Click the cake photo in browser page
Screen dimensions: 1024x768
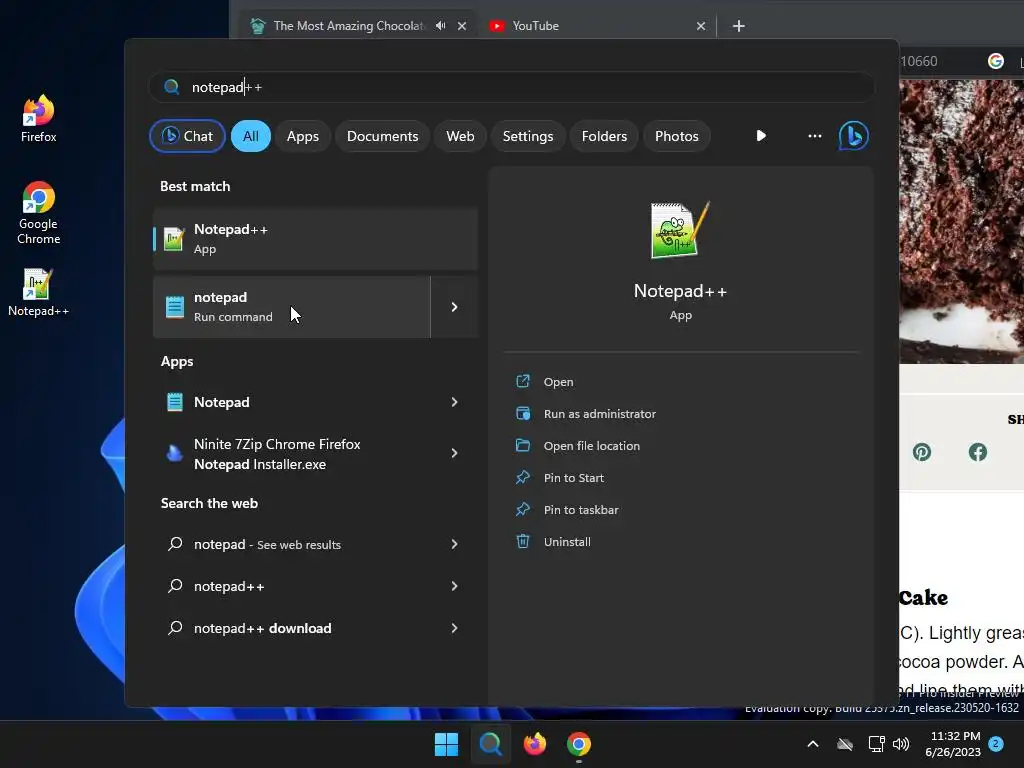[x=961, y=221]
